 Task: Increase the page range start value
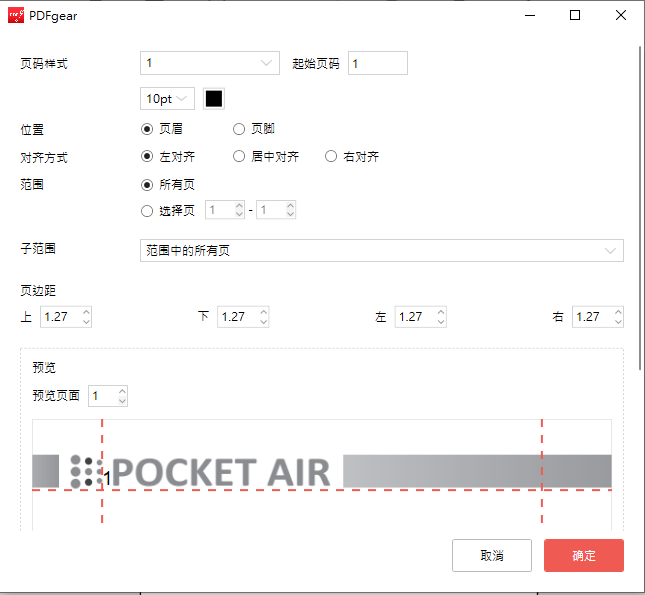click(x=239, y=205)
